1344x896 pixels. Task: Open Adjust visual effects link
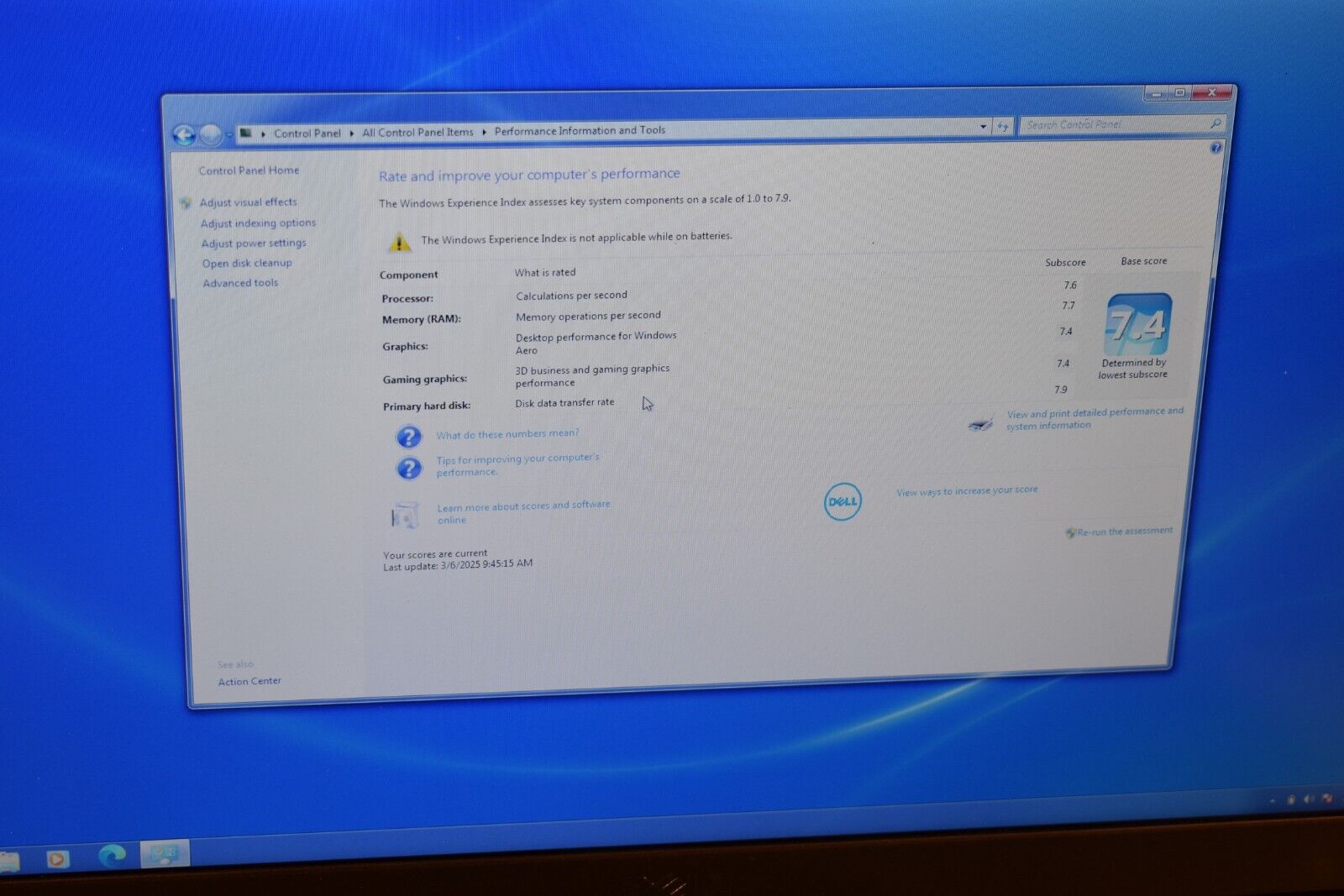[248, 202]
